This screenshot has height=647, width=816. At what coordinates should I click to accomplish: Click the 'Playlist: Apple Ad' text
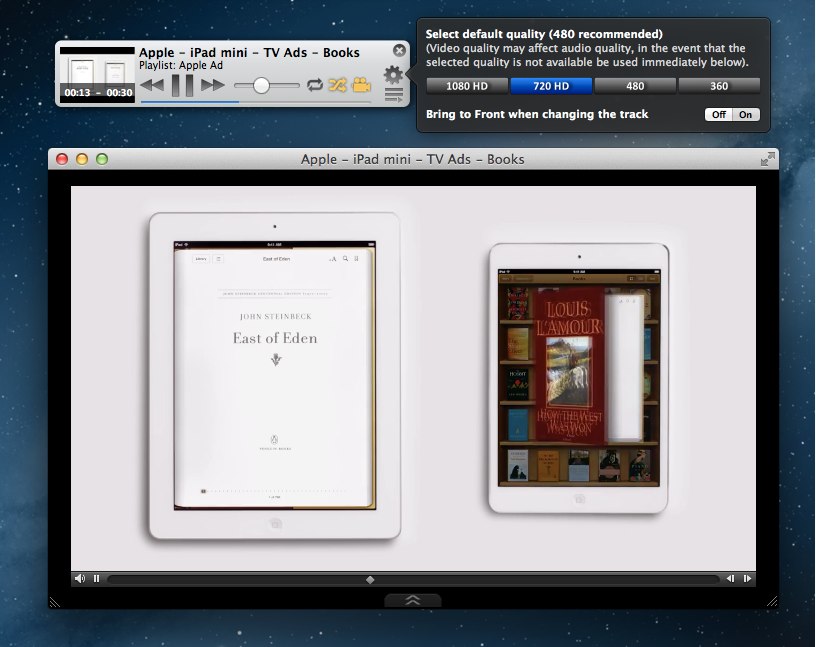point(181,66)
